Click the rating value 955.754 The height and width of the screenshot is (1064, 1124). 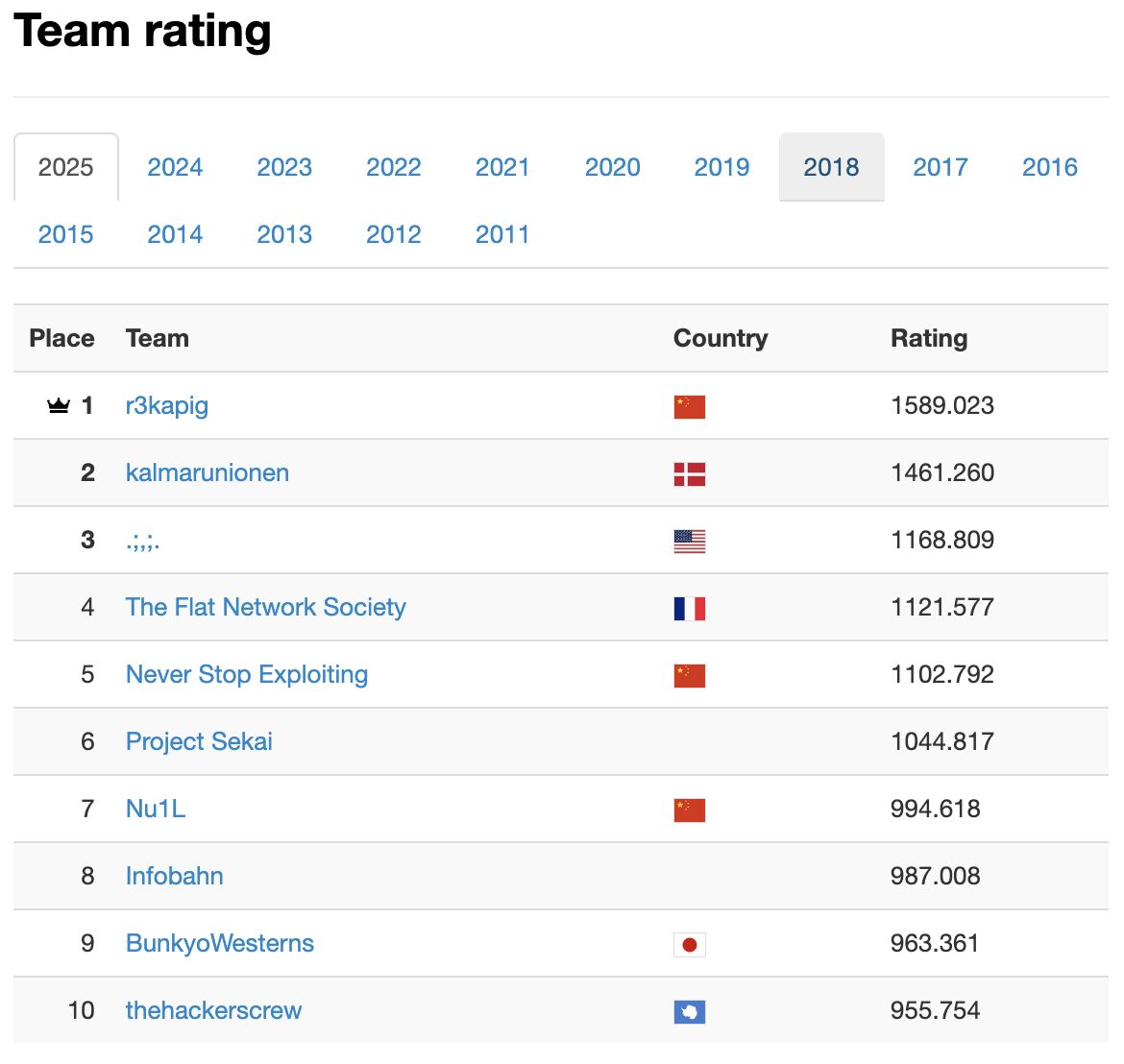coord(936,1010)
